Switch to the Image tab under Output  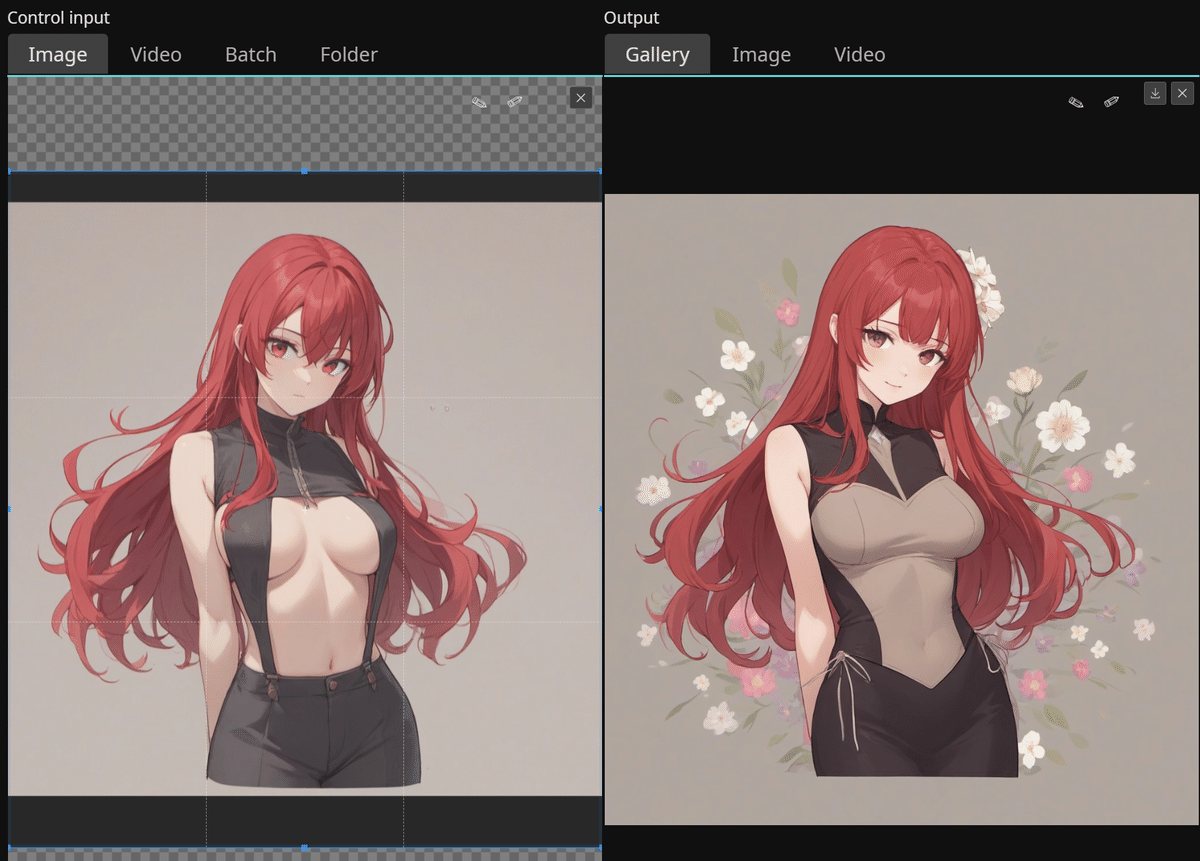click(761, 54)
